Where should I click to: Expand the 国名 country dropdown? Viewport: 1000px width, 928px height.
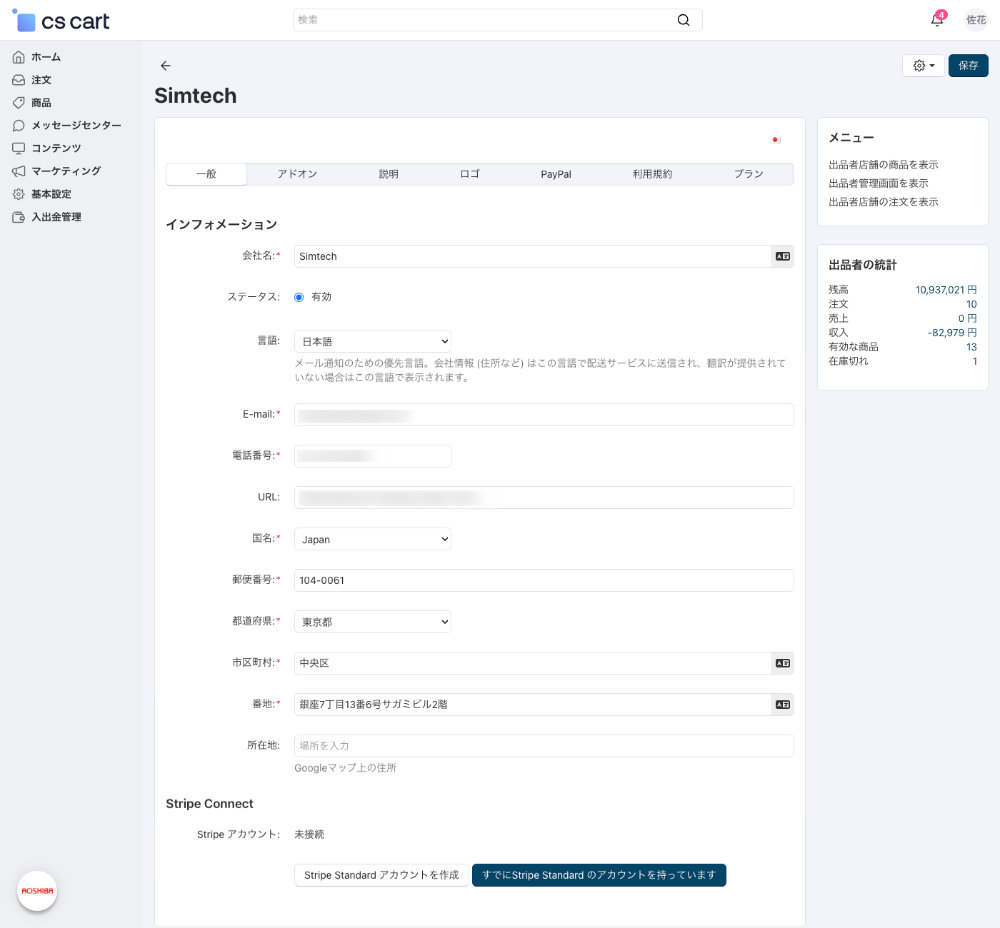[x=372, y=539]
